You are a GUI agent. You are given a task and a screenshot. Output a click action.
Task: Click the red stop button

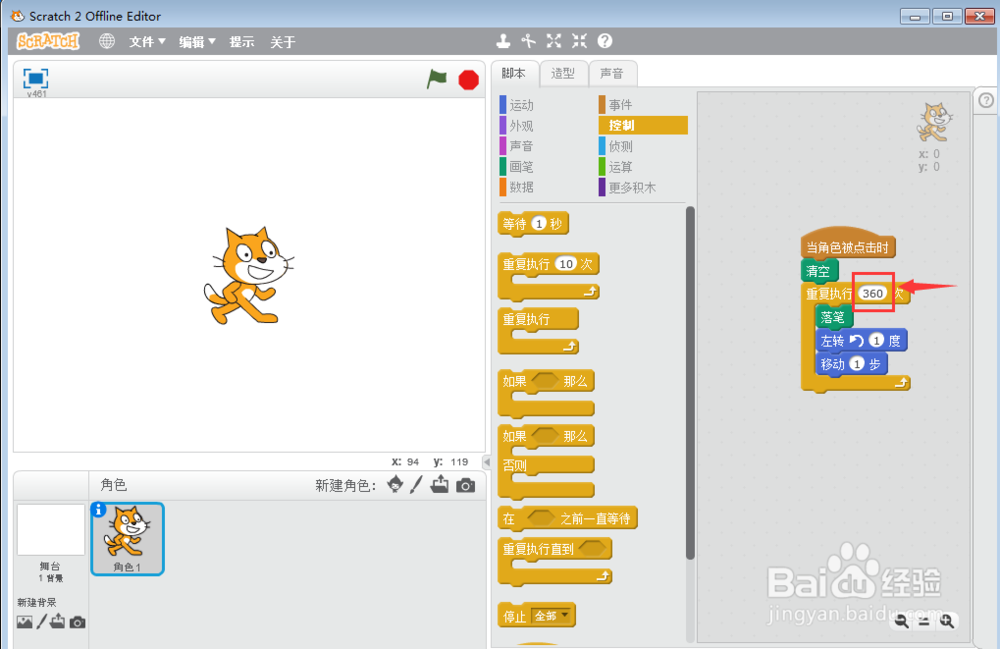[x=469, y=80]
